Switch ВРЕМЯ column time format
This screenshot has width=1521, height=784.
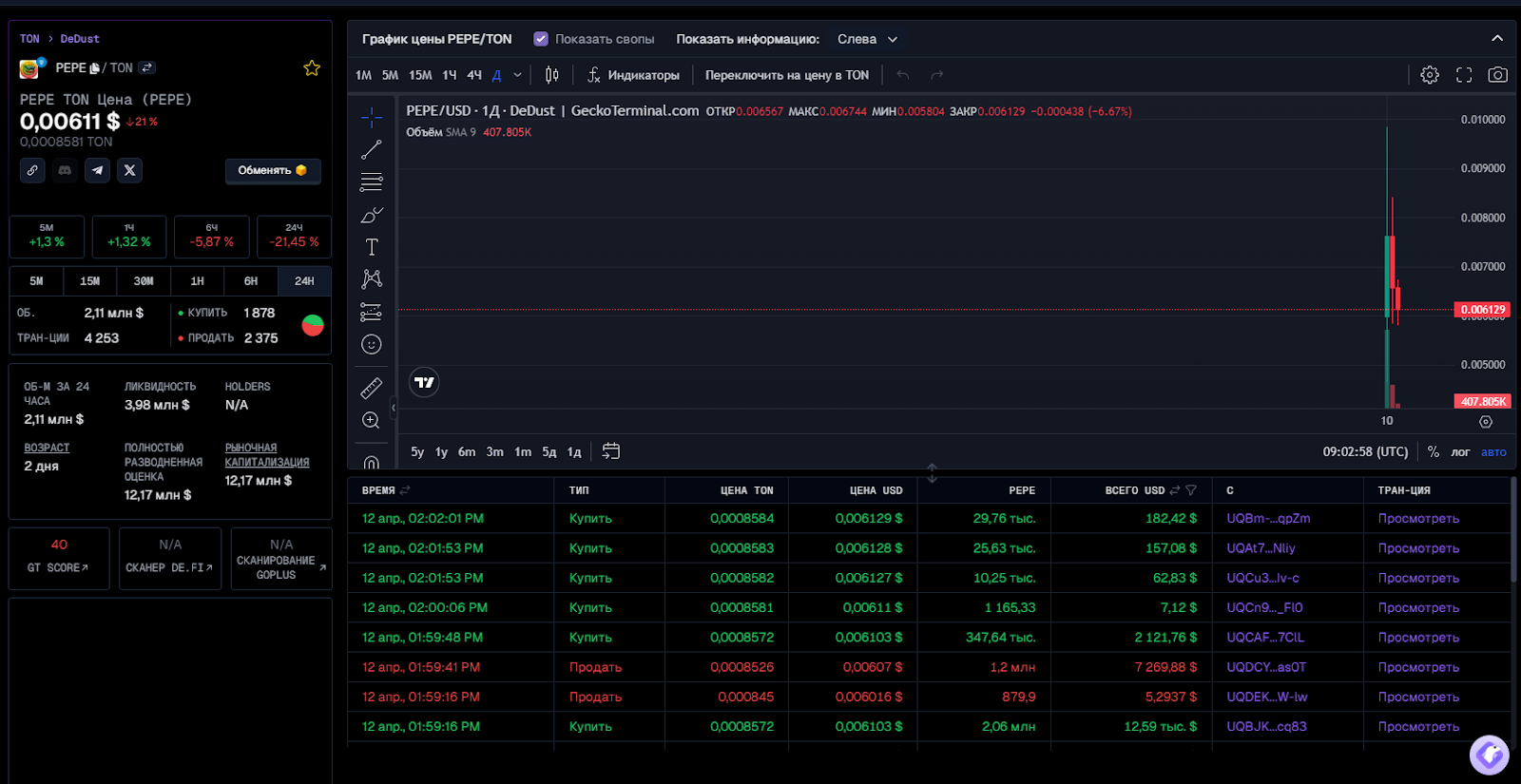pyautogui.click(x=405, y=490)
